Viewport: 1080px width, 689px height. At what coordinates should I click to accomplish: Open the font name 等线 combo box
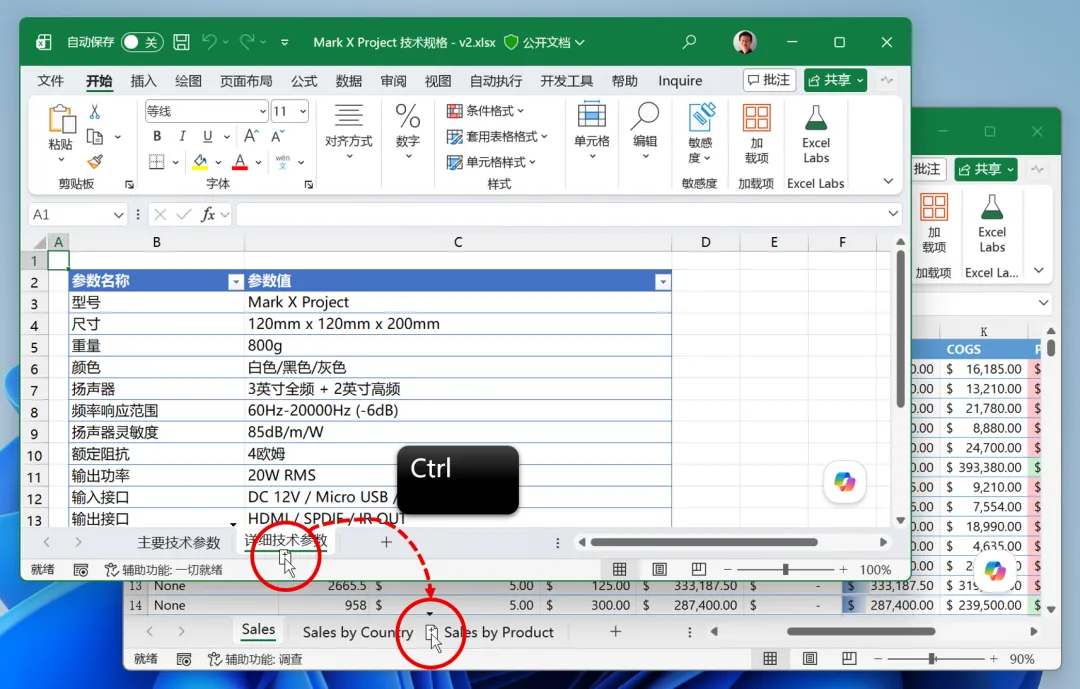(x=206, y=111)
